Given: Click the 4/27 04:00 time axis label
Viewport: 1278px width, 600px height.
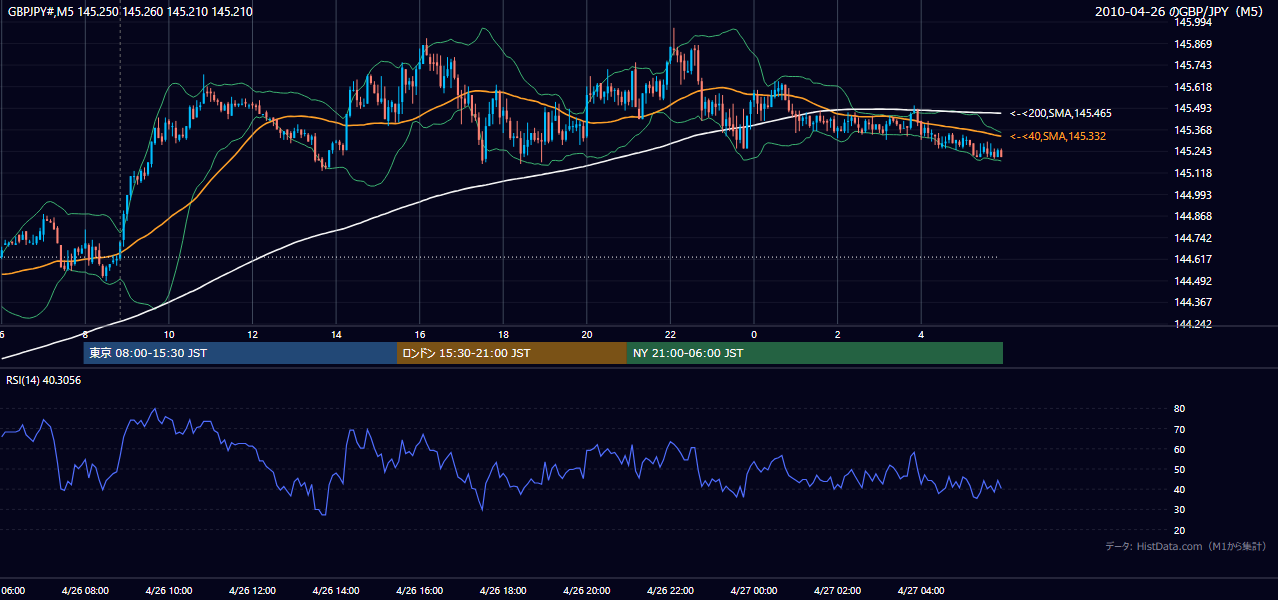Looking at the screenshot, I should (921, 591).
